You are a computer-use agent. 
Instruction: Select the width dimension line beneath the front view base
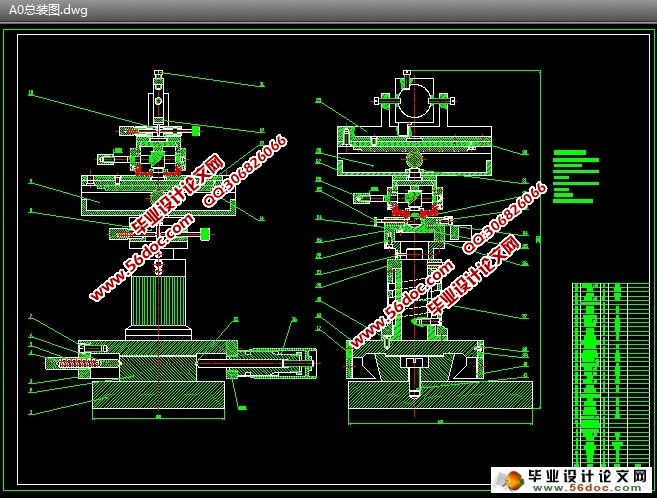tap(440, 423)
